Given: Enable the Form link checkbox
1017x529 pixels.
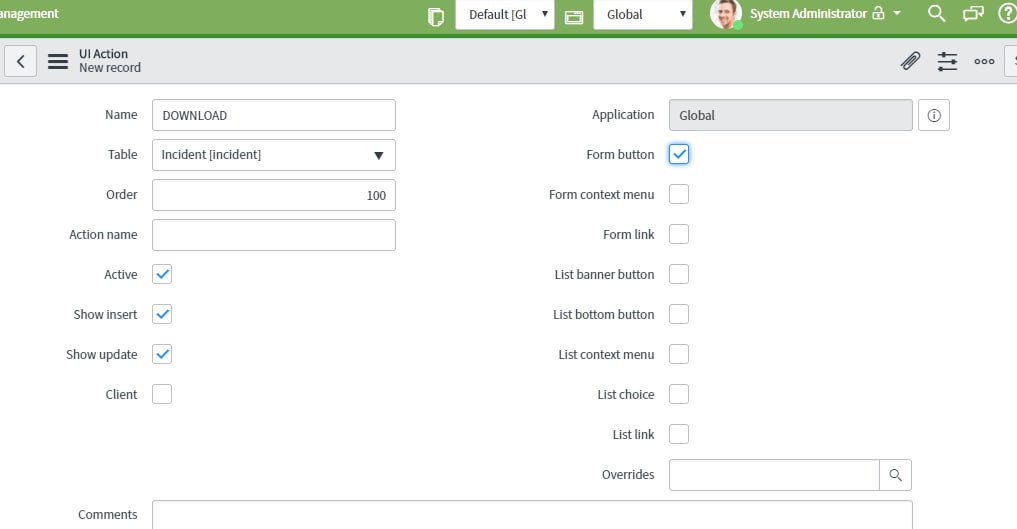Looking at the screenshot, I should point(679,234).
